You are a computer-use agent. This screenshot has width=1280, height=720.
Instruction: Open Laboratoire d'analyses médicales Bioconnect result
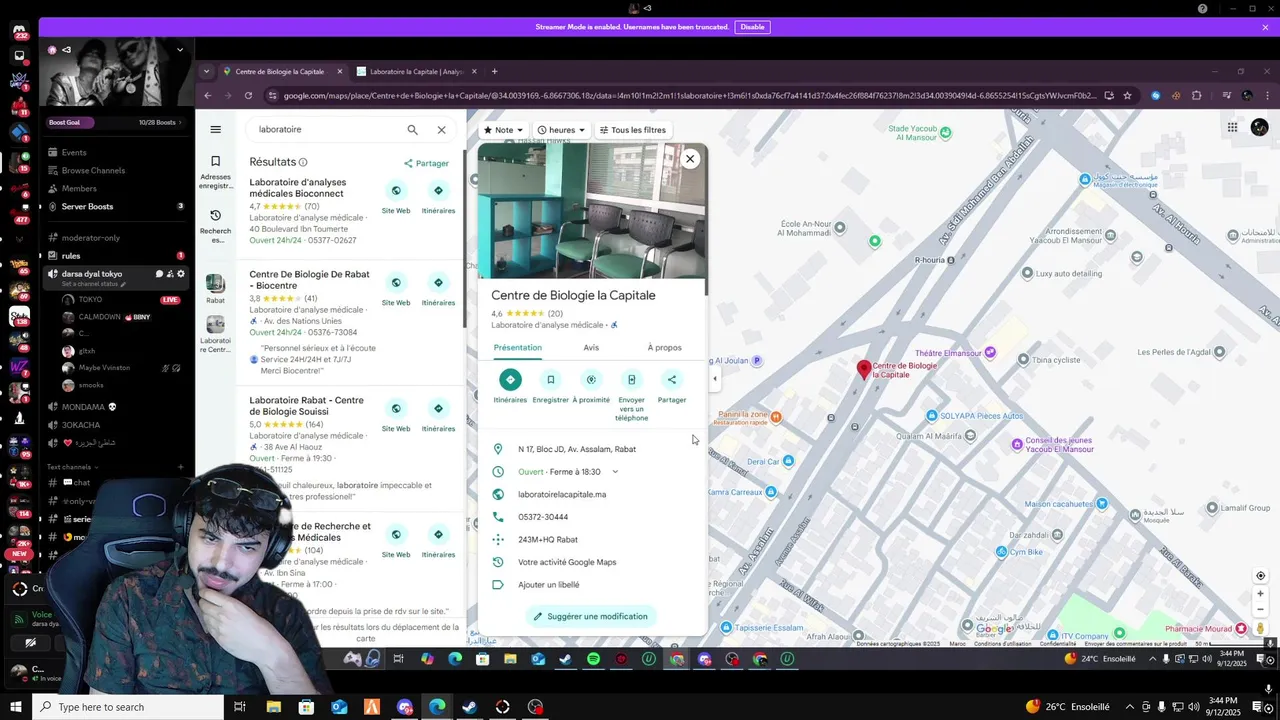point(298,188)
